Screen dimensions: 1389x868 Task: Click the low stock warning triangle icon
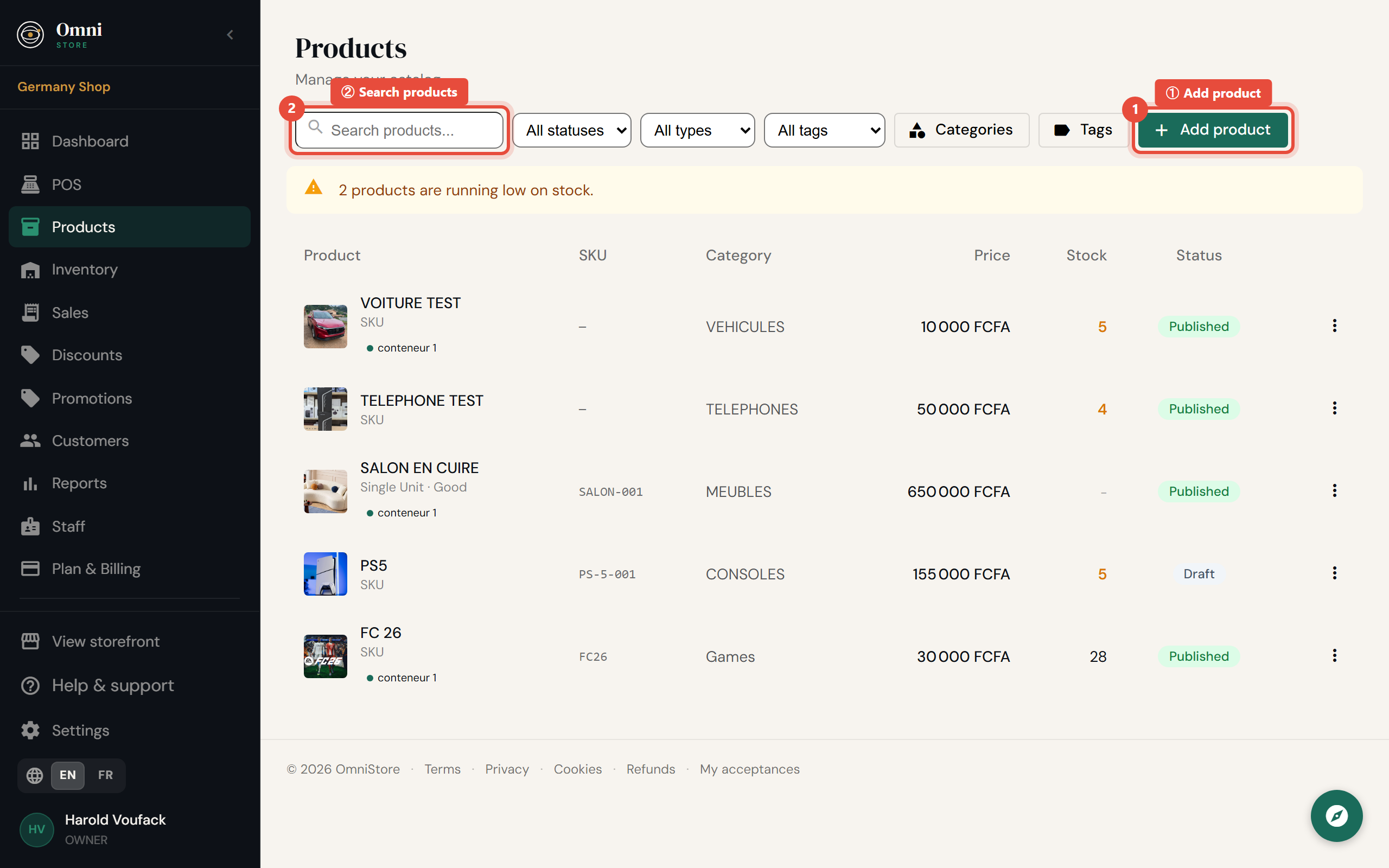(x=314, y=188)
